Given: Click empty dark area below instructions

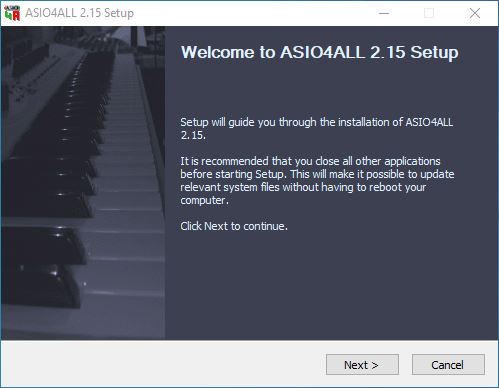Looking at the screenshot, I should tap(330, 287).
